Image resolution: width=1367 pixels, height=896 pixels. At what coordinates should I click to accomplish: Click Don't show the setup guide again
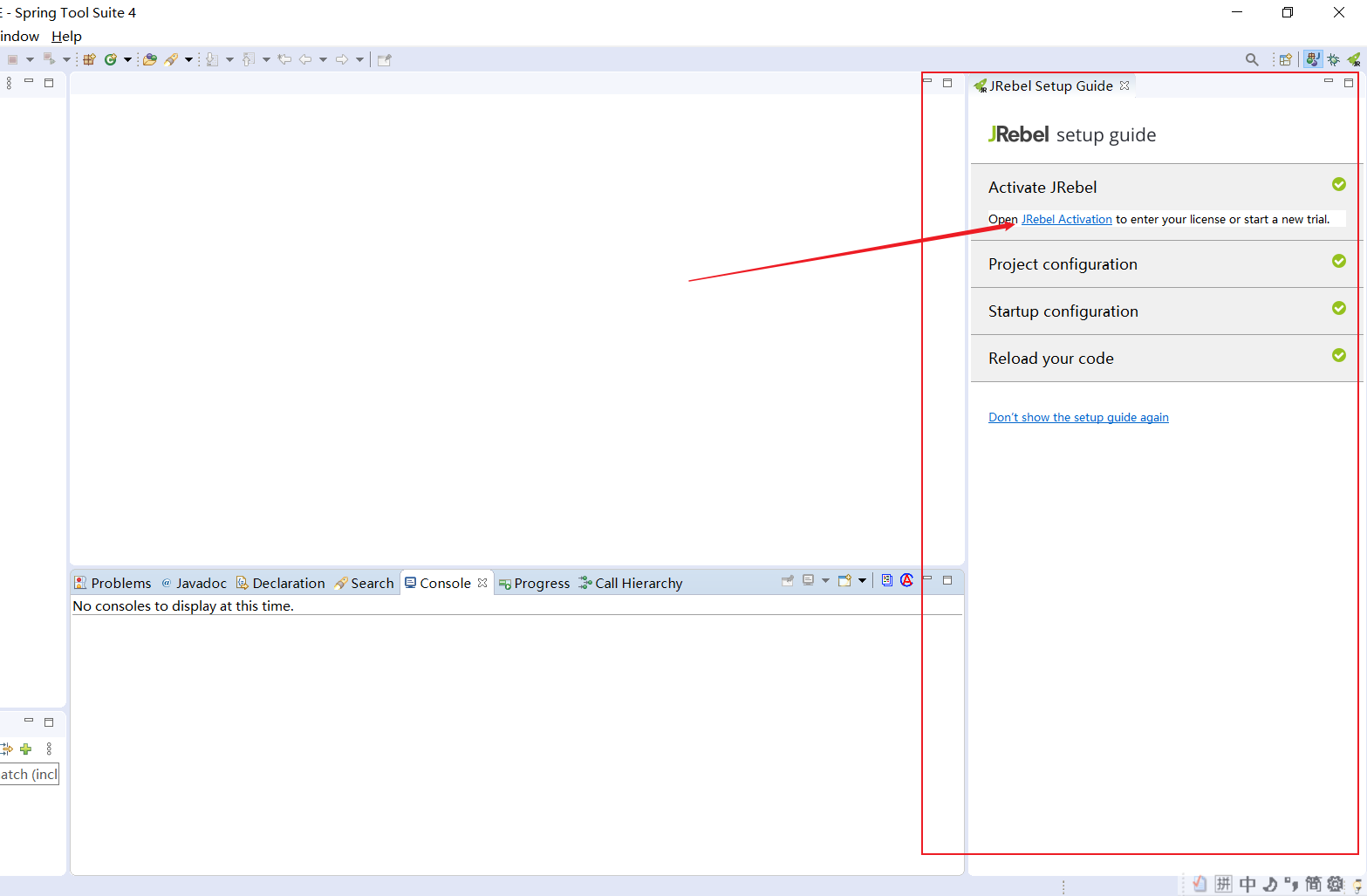(x=1078, y=417)
